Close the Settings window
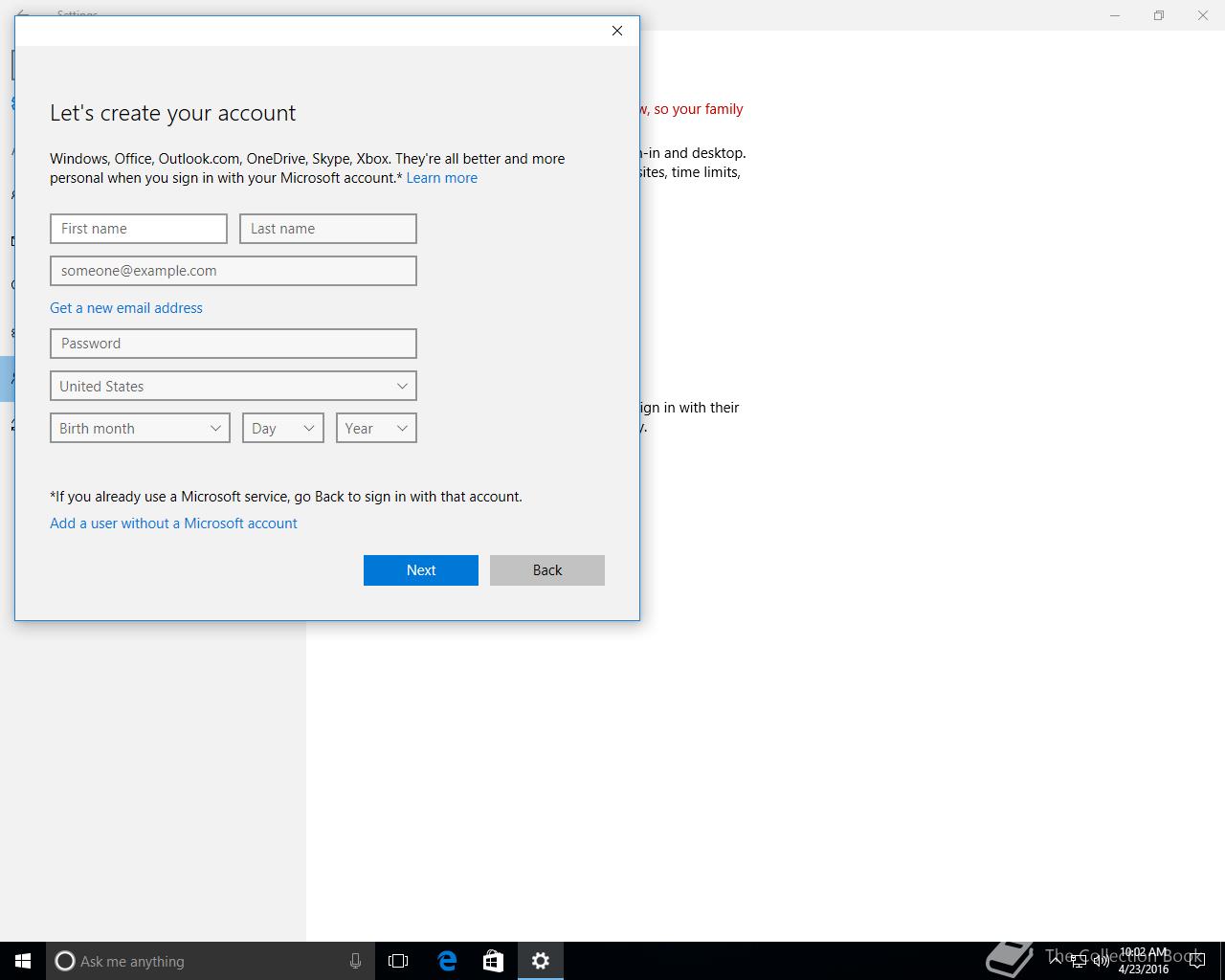Screen dimensions: 1225x980 pos(1203,15)
